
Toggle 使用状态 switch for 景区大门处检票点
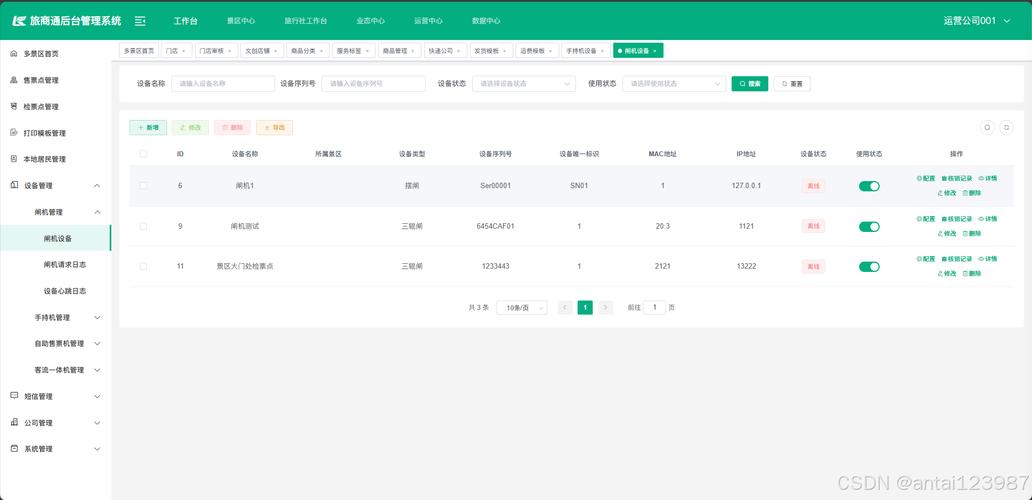click(869, 266)
